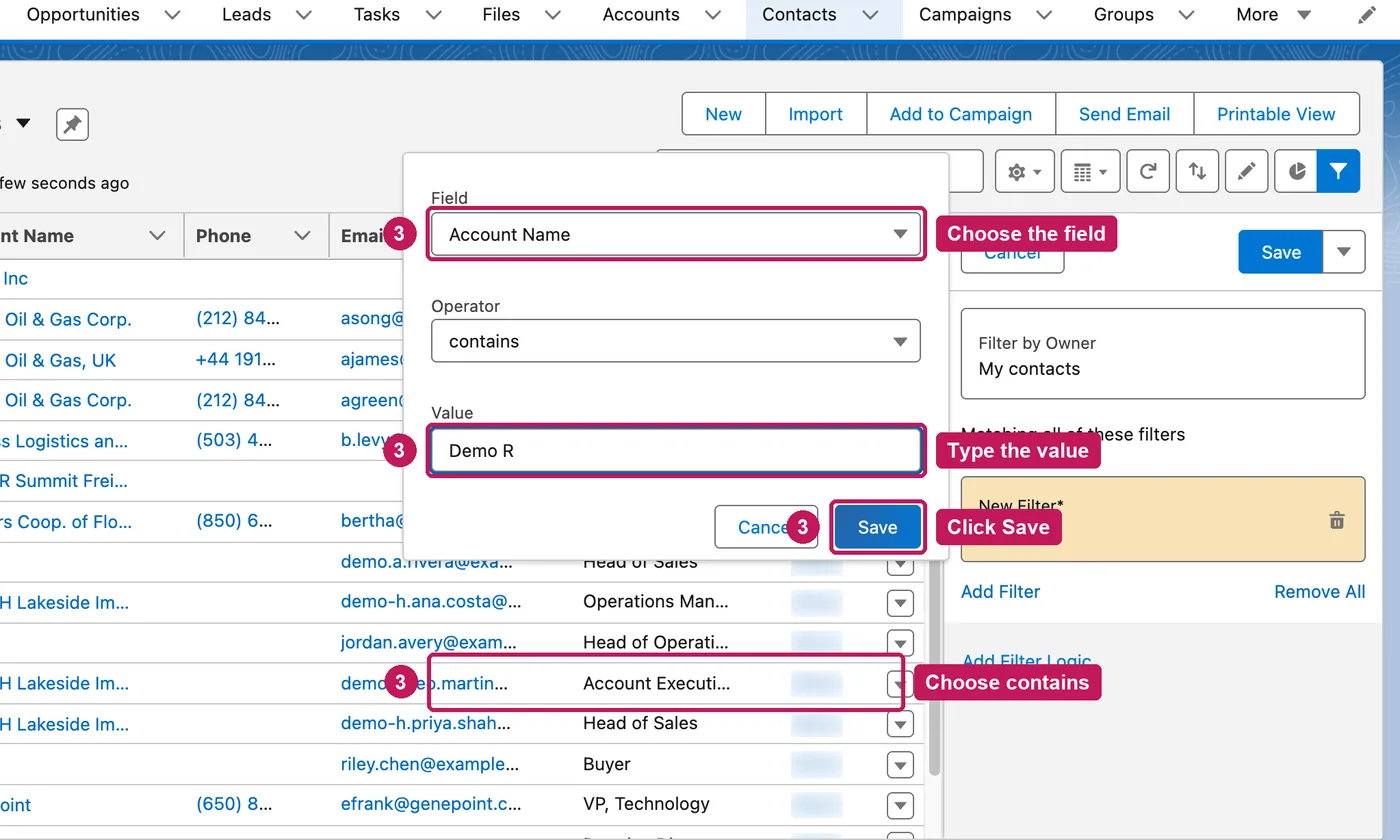
Task: Pin this list view with the pin icon
Action: (72, 125)
